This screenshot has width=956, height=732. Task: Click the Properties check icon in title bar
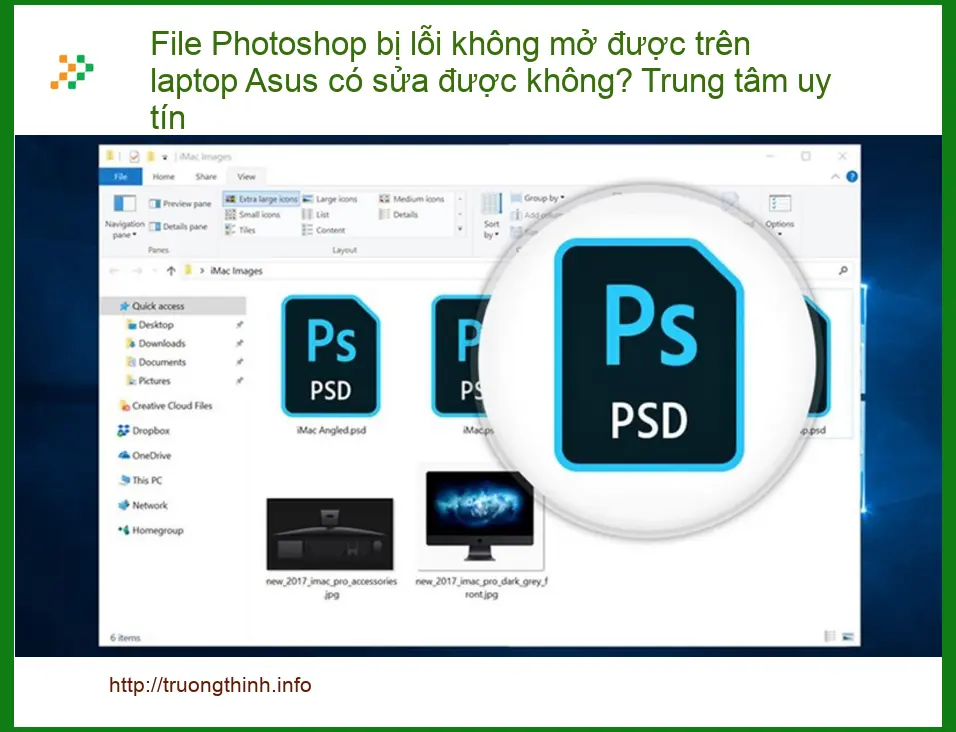[134, 157]
